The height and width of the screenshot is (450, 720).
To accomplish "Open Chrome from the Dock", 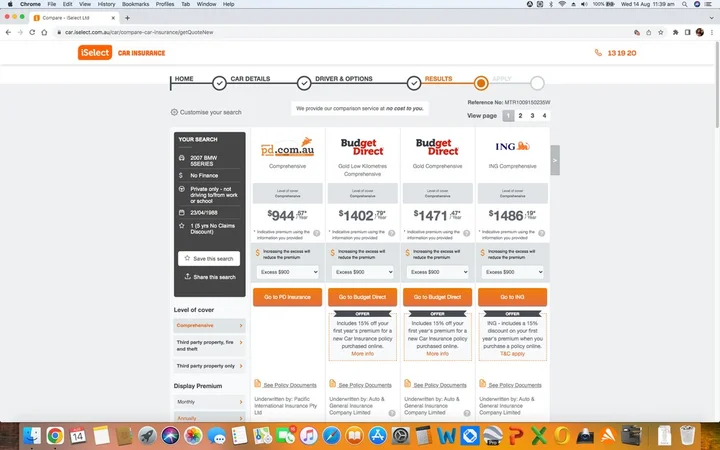I will 55,435.
